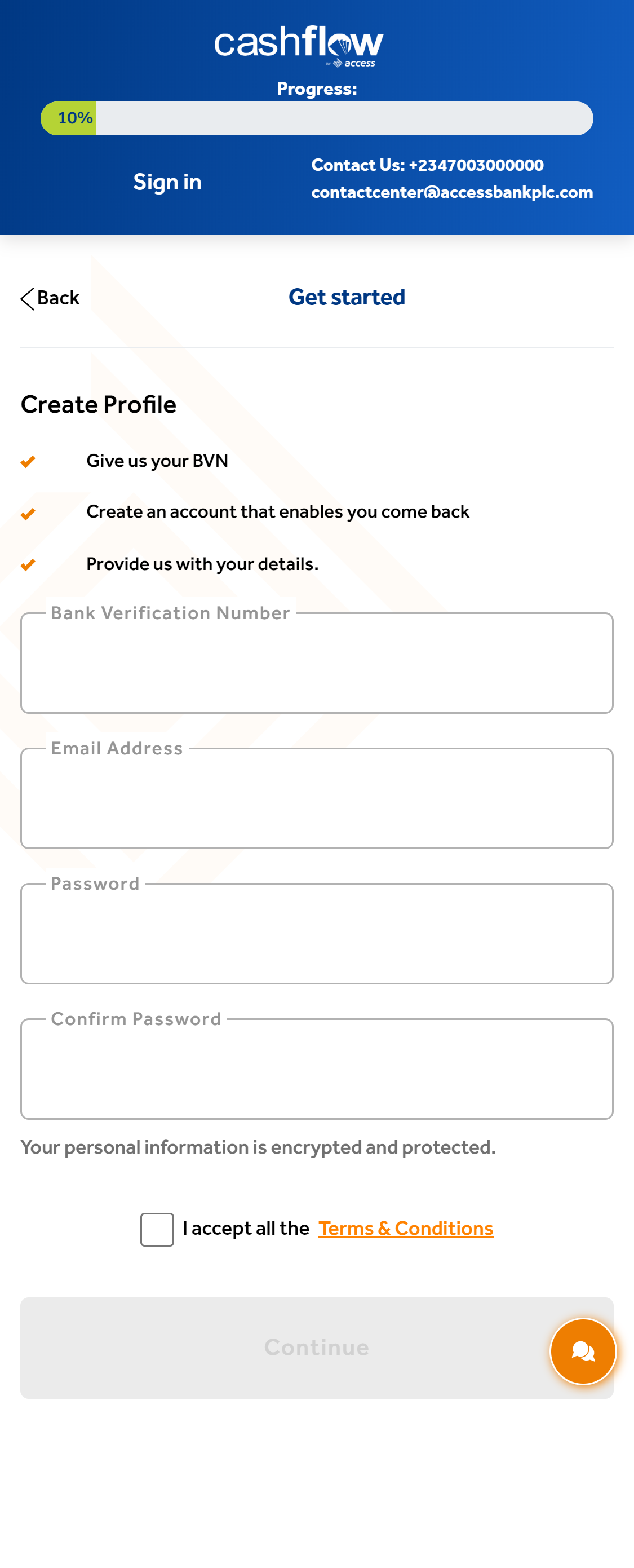The width and height of the screenshot is (634, 1568).
Task: Click the checkmark beside Create an account
Action: click(28, 513)
